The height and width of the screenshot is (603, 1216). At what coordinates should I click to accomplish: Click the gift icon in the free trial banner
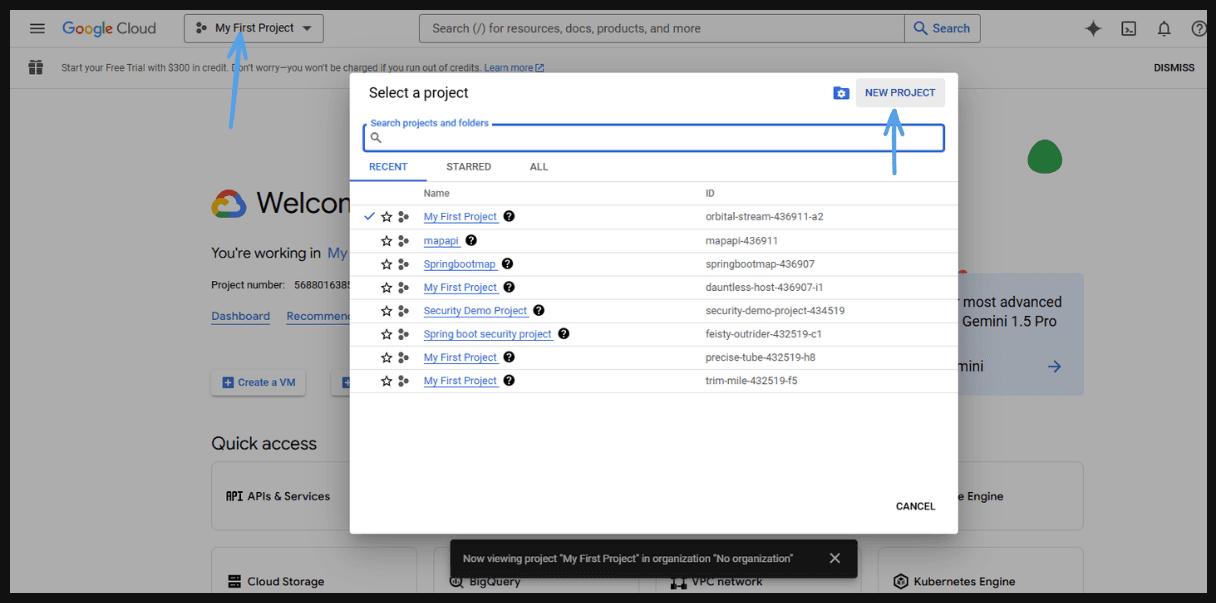coord(36,68)
